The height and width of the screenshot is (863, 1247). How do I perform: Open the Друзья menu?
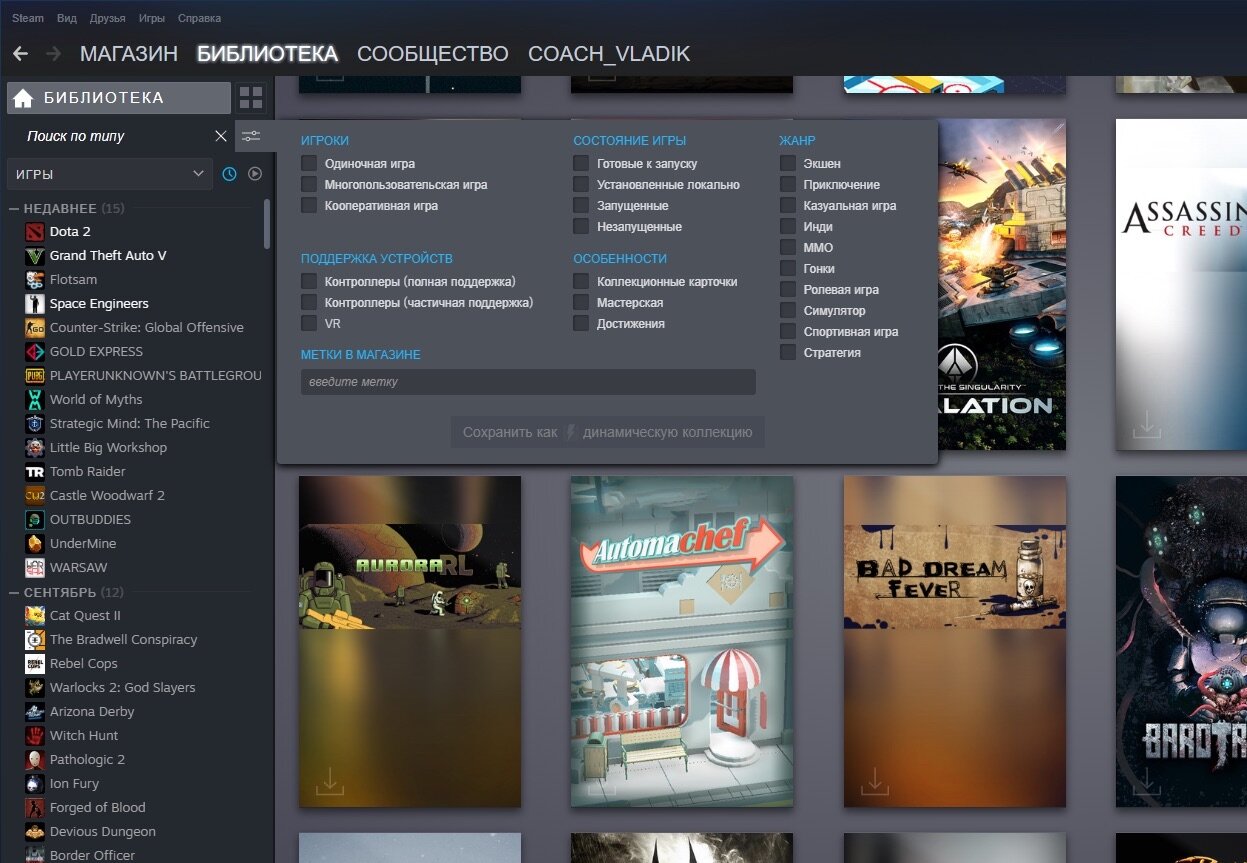tap(108, 18)
